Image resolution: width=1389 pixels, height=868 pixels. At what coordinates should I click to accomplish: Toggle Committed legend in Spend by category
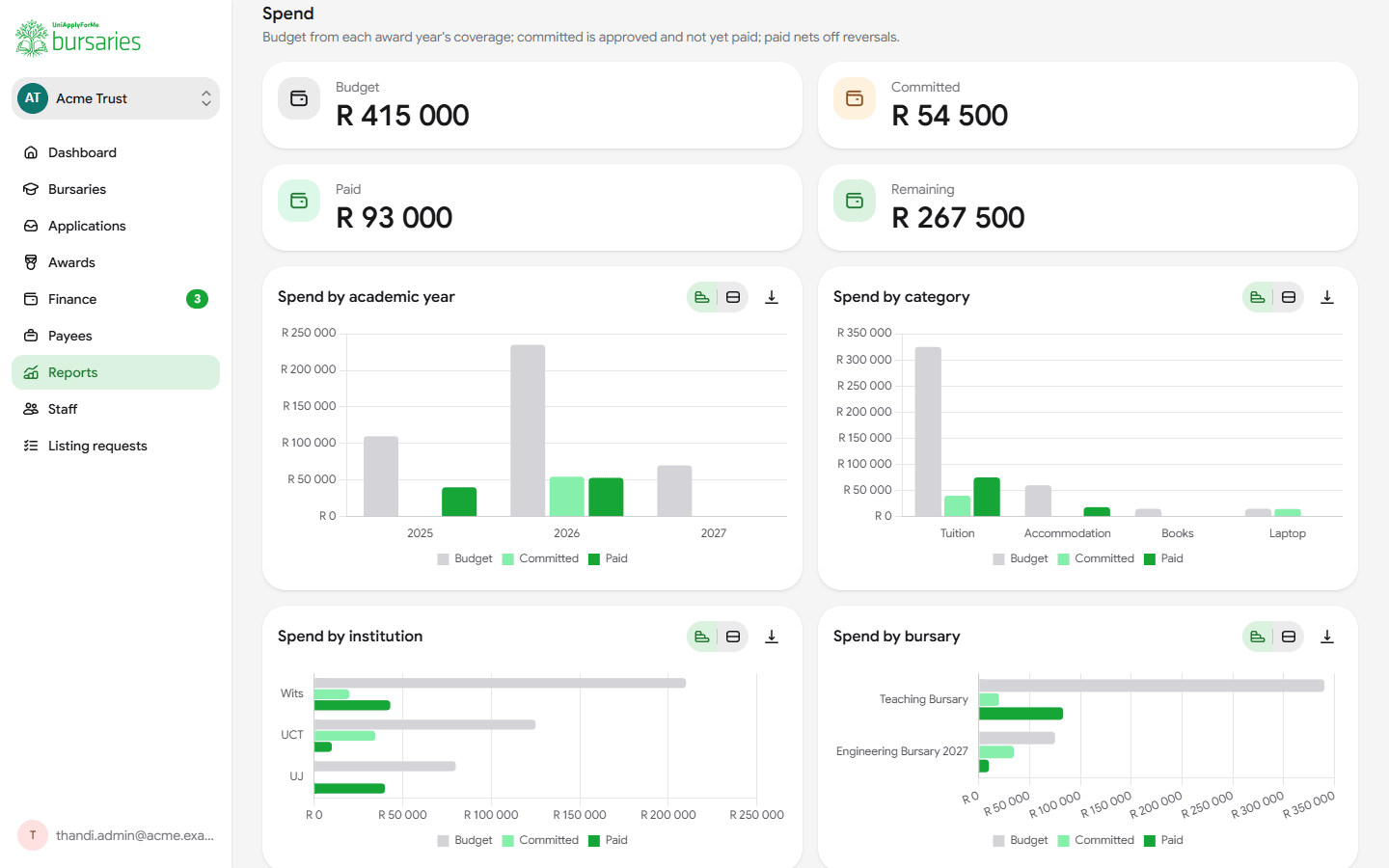[1096, 558]
